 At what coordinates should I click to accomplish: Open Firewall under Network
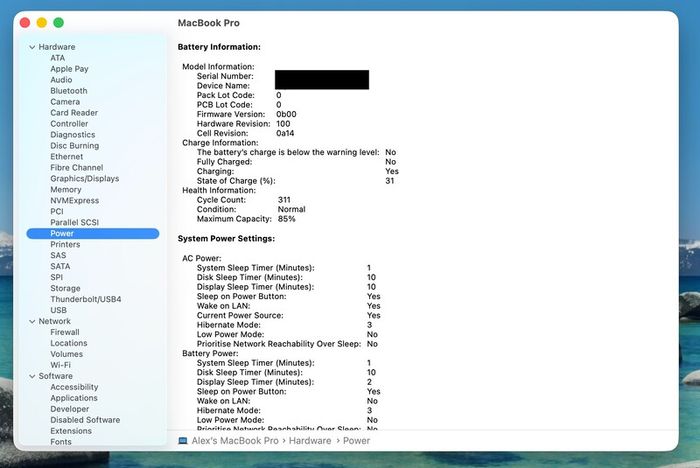(65, 332)
